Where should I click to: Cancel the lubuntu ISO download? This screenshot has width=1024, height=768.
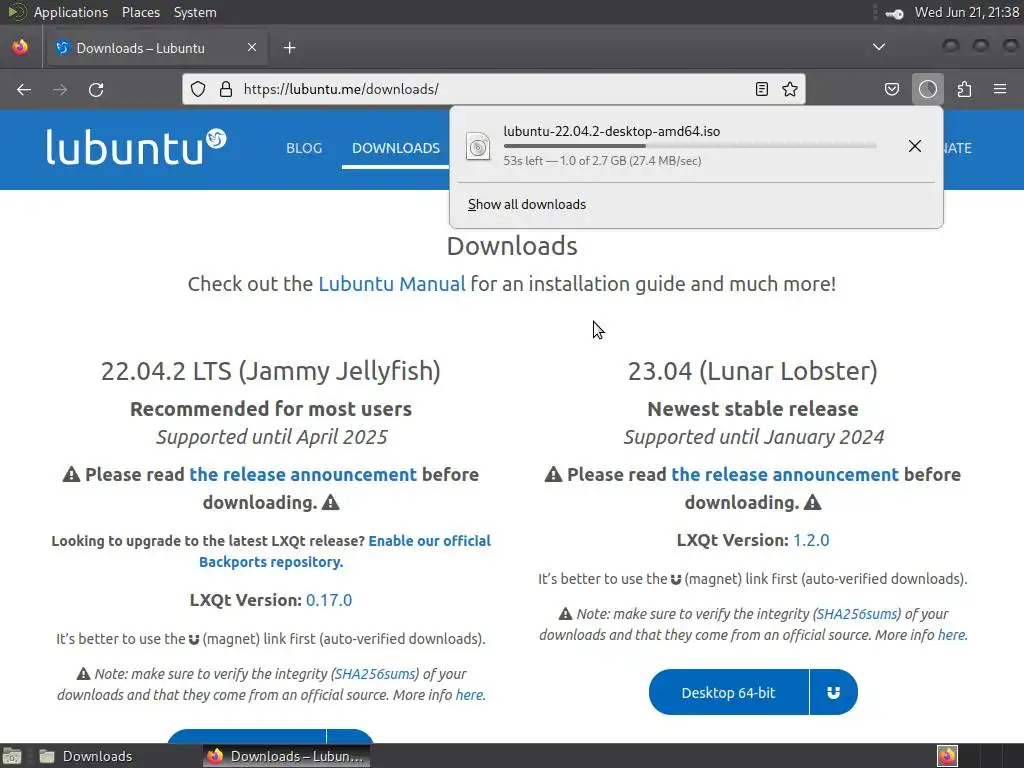(915, 146)
